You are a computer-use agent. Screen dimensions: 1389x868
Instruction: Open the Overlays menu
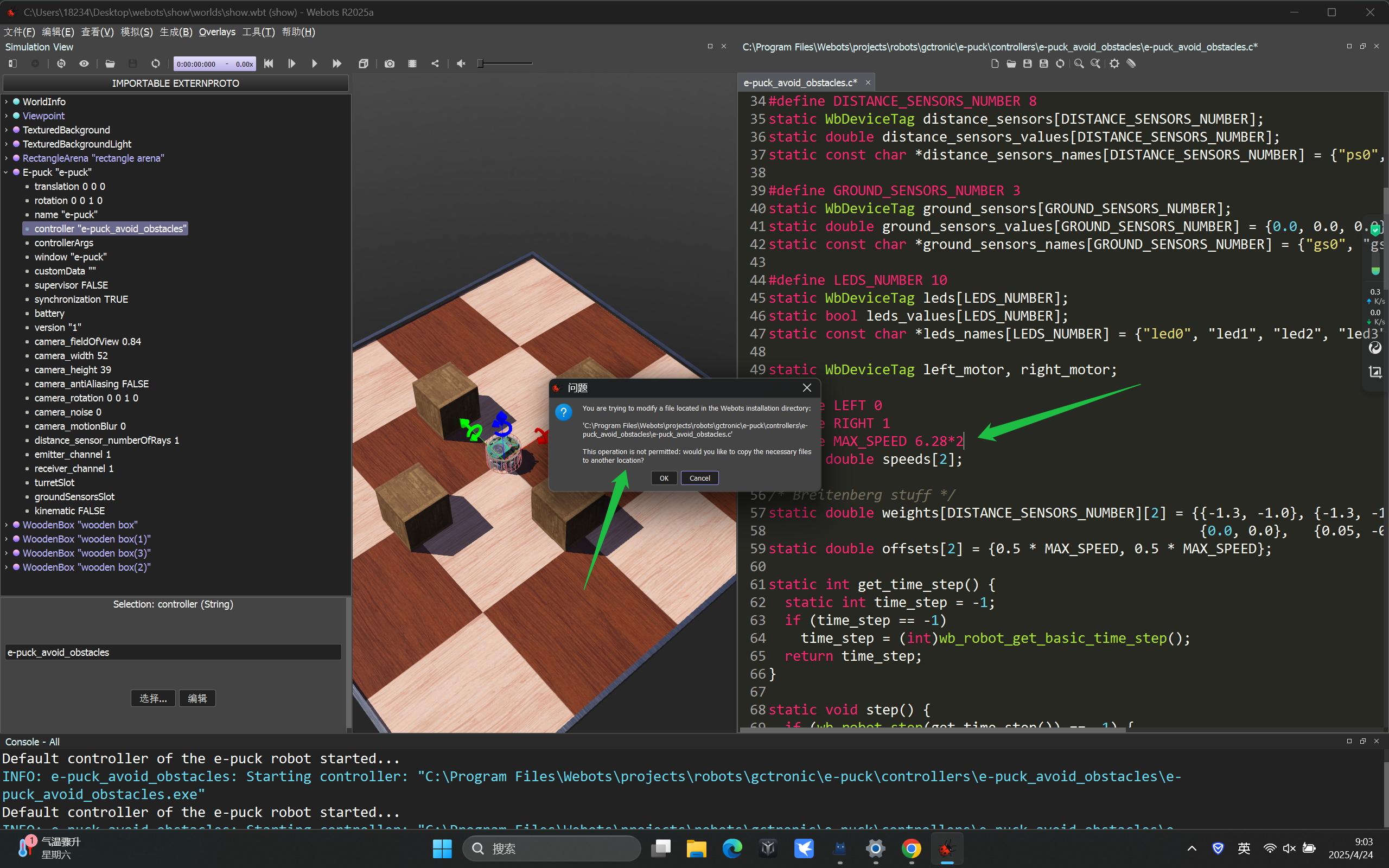(217, 32)
